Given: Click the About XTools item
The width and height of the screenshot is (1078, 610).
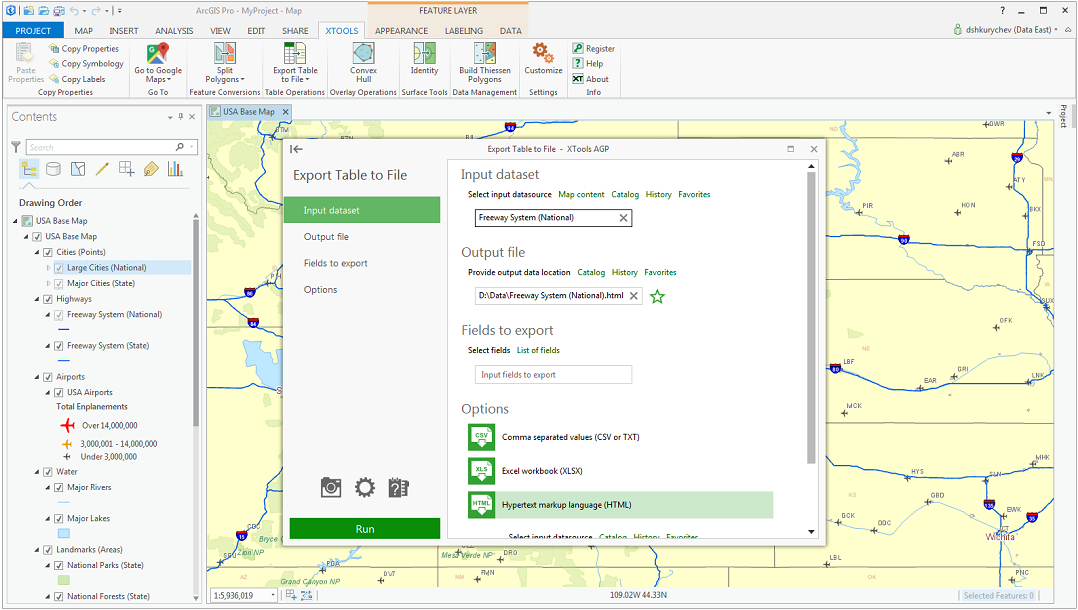Looking at the screenshot, I should 591,79.
